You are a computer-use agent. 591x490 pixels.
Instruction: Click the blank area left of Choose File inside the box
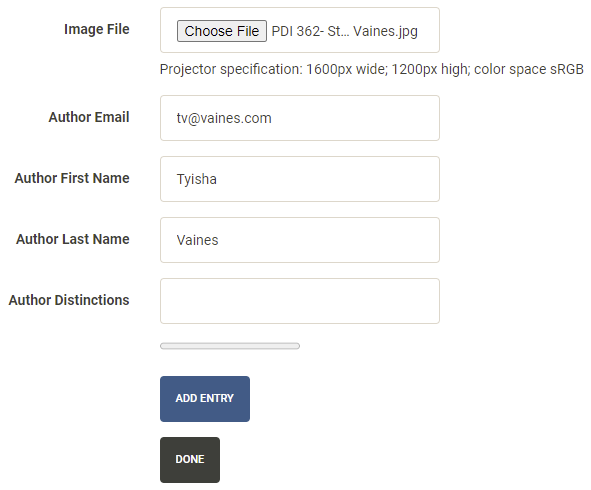coord(169,30)
